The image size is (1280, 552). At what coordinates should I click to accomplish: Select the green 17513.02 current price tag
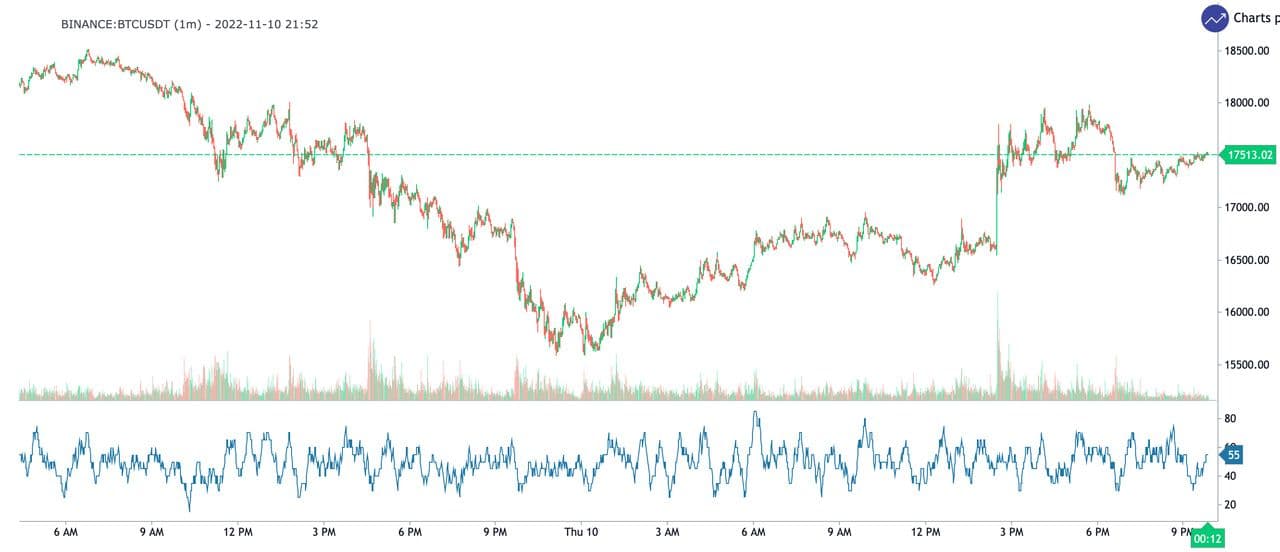pos(1250,155)
